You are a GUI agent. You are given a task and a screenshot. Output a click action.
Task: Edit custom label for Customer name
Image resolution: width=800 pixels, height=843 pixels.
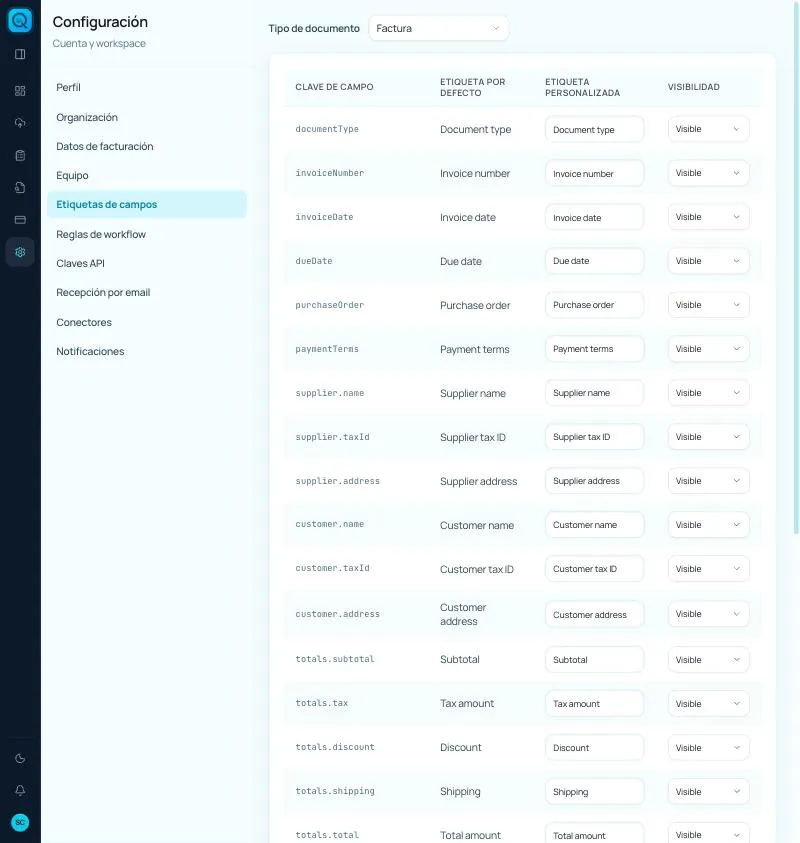[x=594, y=525]
